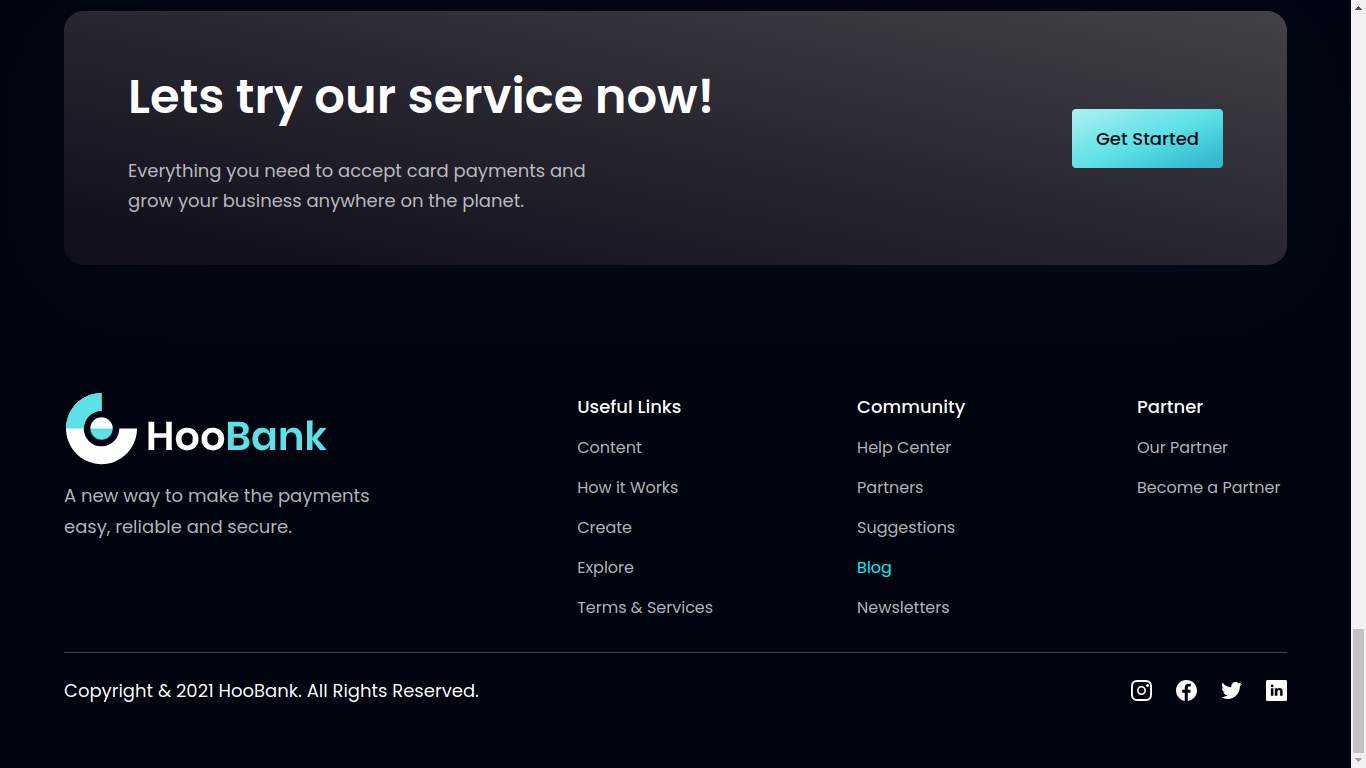Click the scrollbar up arrow

click(x=1359, y=7)
